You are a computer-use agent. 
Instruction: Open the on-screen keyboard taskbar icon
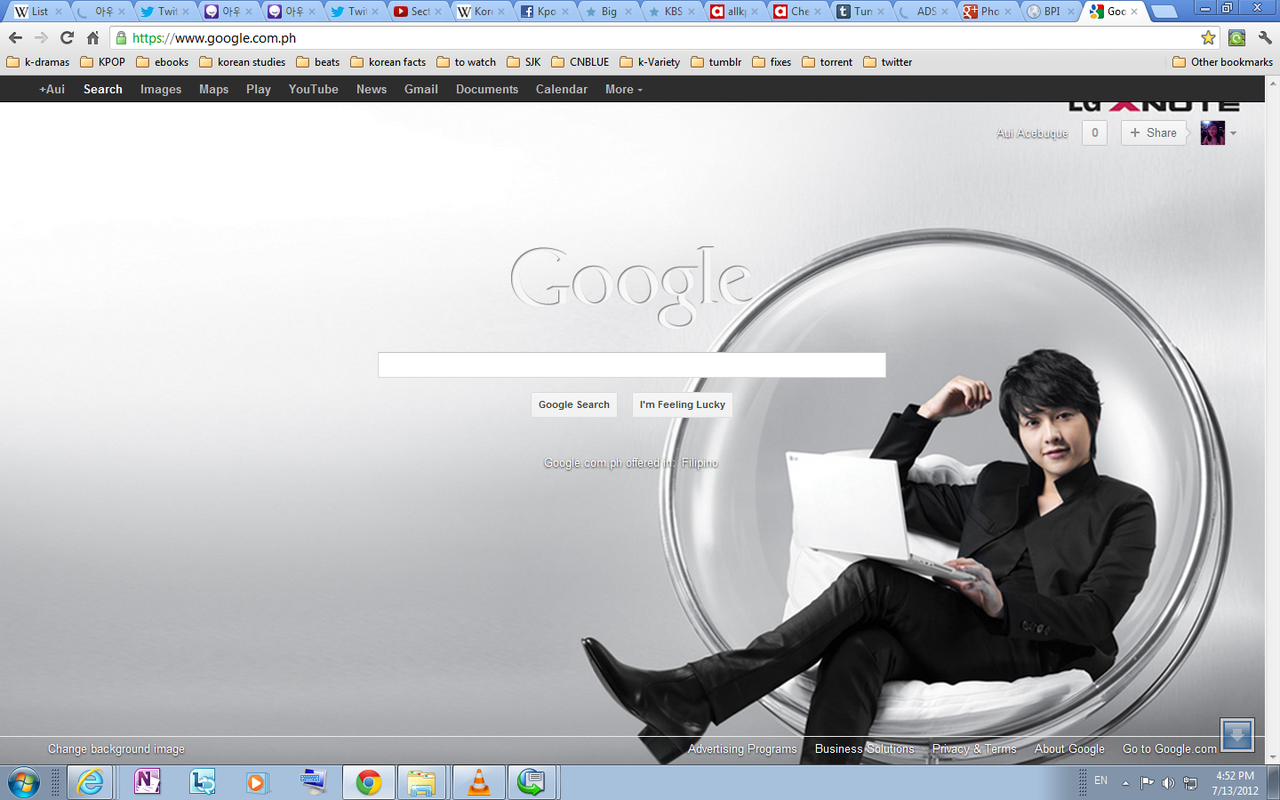[313, 782]
